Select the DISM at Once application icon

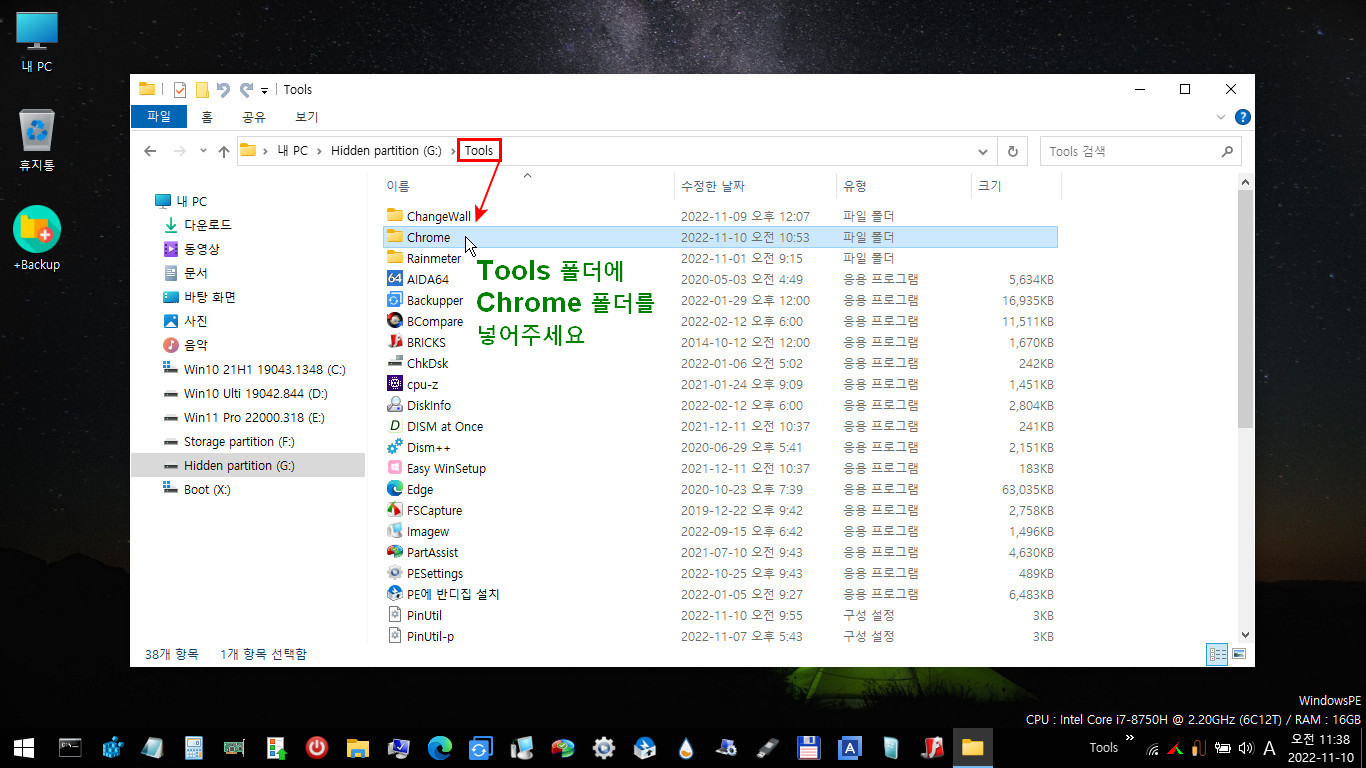coord(395,426)
